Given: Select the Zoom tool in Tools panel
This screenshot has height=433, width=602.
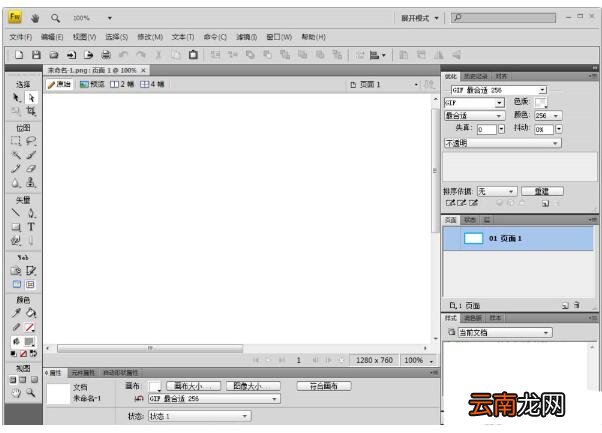Looking at the screenshot, I should (x=31, y=393).
